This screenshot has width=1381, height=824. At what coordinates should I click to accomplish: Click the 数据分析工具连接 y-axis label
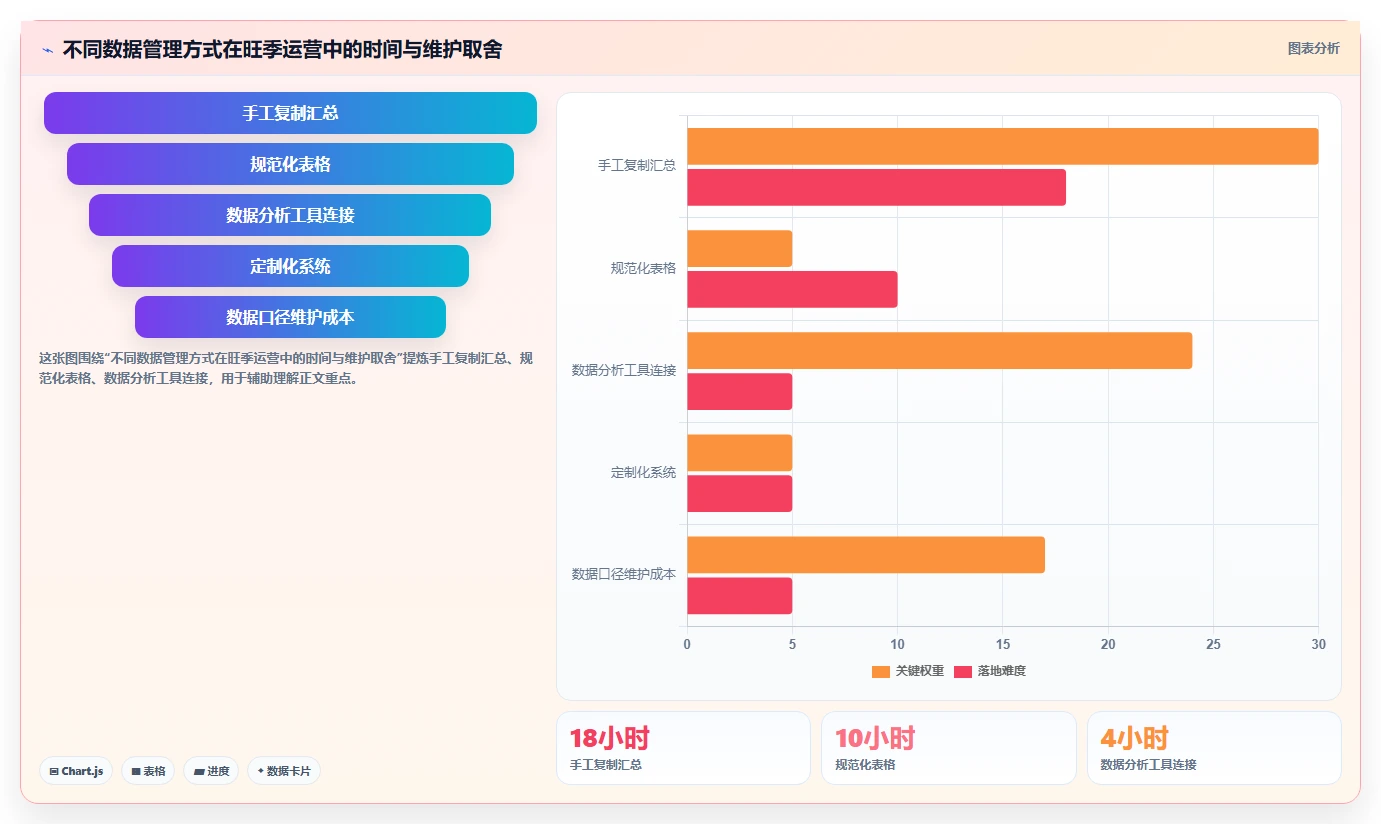pyautogui.click(x=624, y=370)
